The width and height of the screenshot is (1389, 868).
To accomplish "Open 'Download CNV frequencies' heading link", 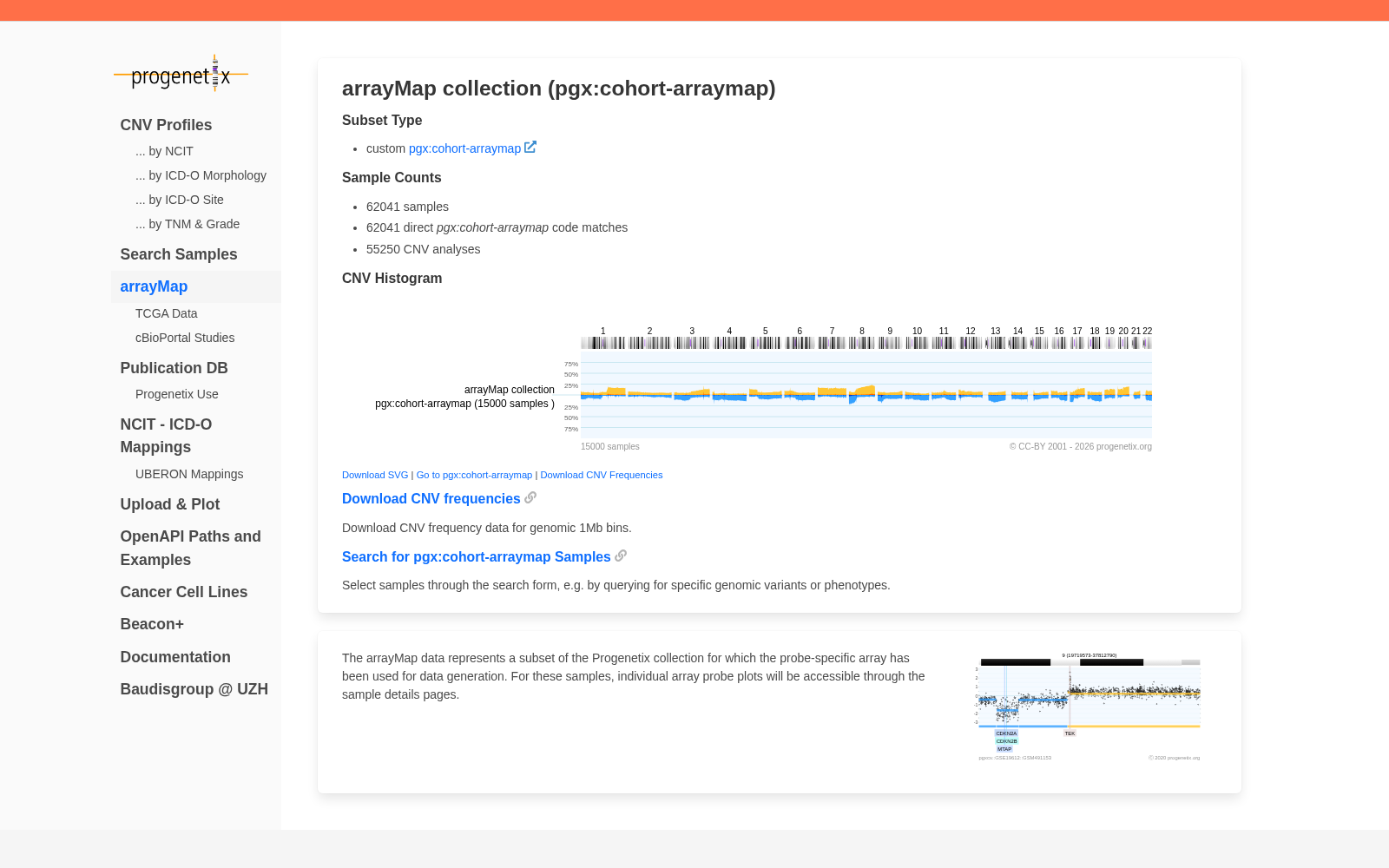I will (x=431, y=498).
